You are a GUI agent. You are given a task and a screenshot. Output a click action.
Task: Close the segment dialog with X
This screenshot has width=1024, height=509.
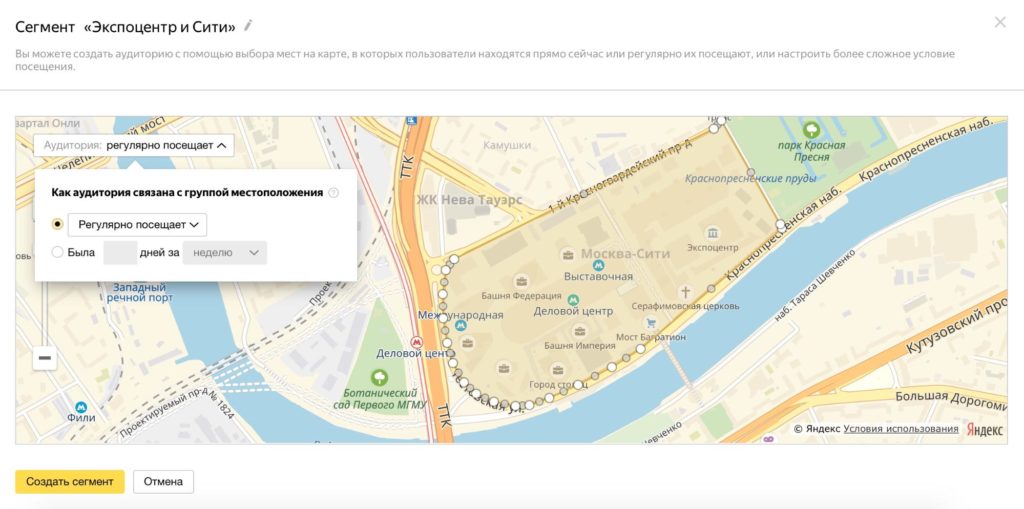[x=1000, y=22]
